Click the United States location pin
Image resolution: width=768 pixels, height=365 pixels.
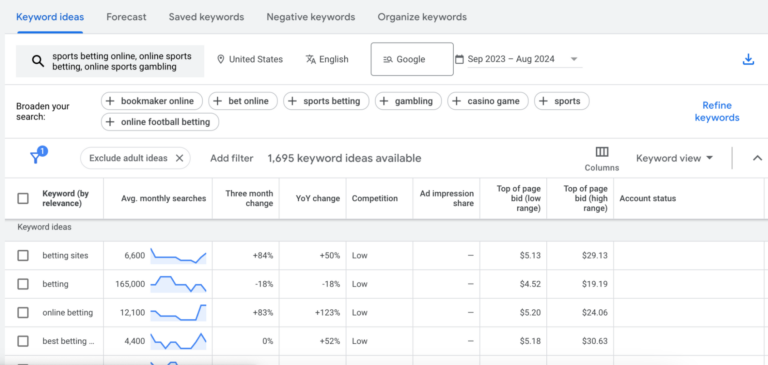[x=220, y=59]
